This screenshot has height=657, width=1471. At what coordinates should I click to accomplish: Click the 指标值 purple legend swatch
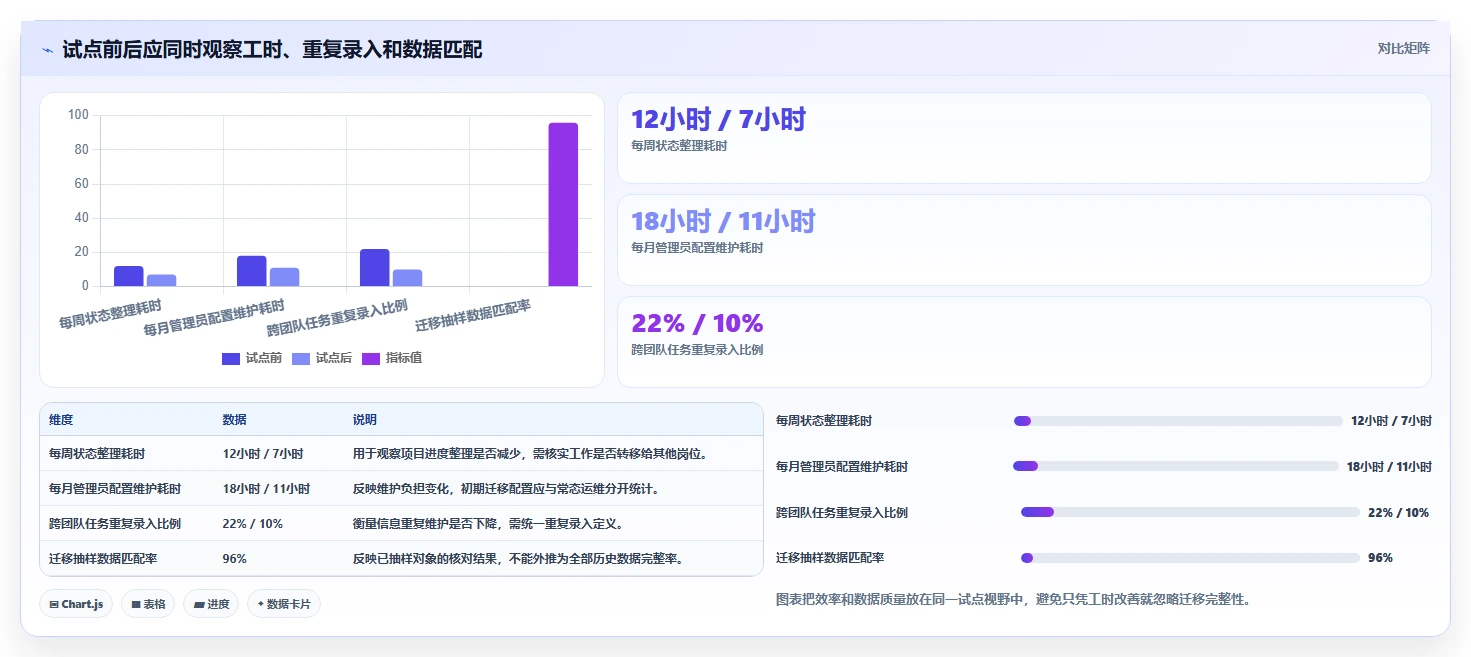coord(371,359)
